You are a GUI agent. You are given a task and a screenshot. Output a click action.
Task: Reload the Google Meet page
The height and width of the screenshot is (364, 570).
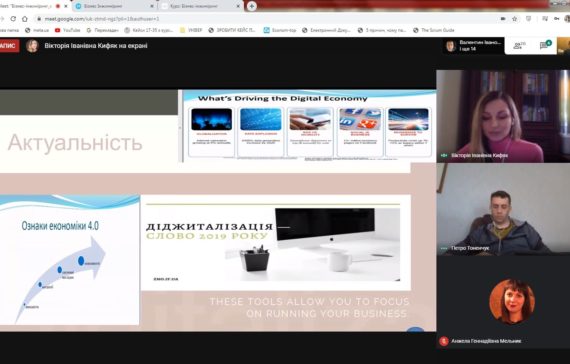tap(13, 19)
